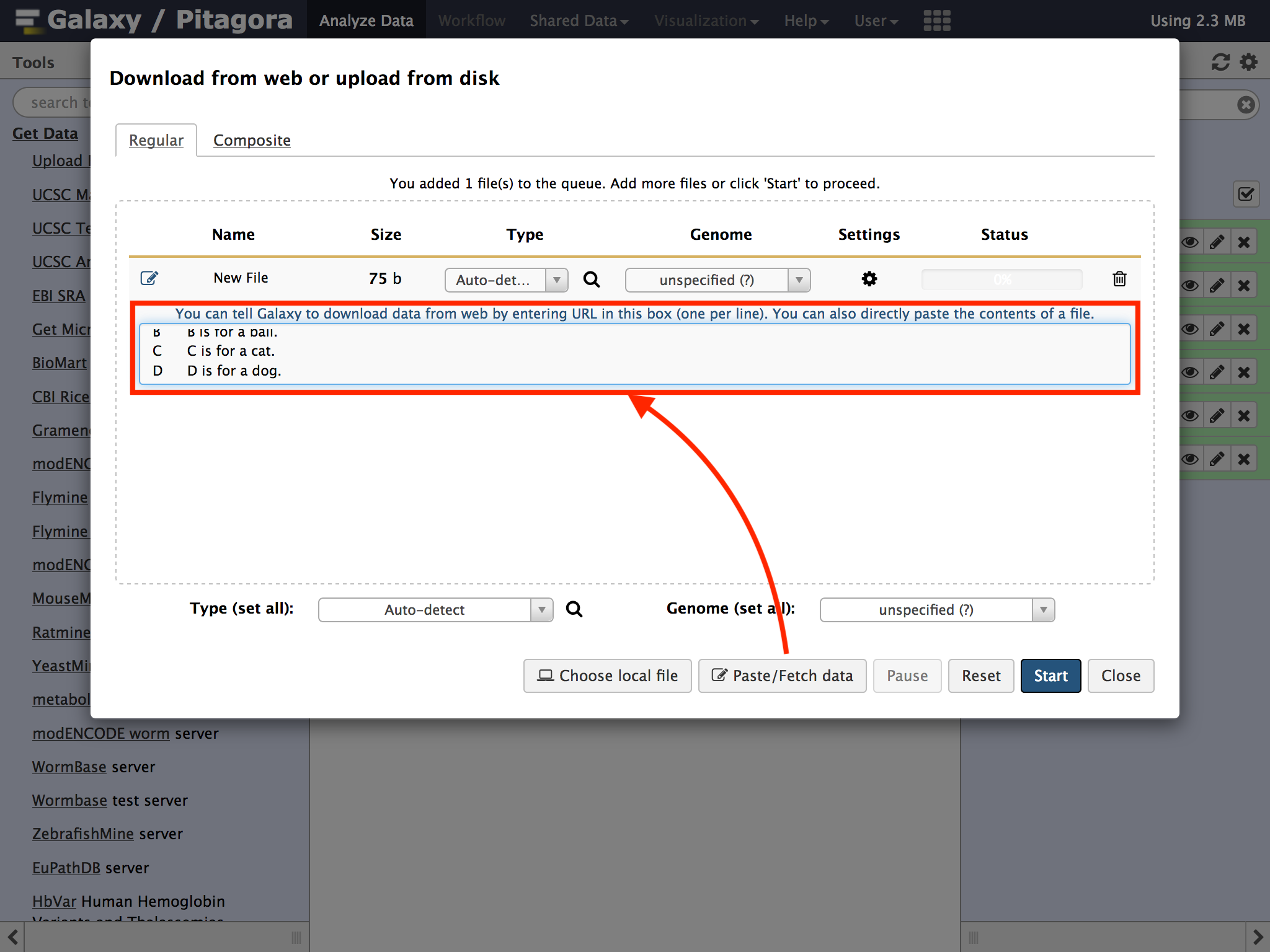Click the search icon beside Type (set all)
Screen dimensions: 1270x952
click(x=574, y=609)
